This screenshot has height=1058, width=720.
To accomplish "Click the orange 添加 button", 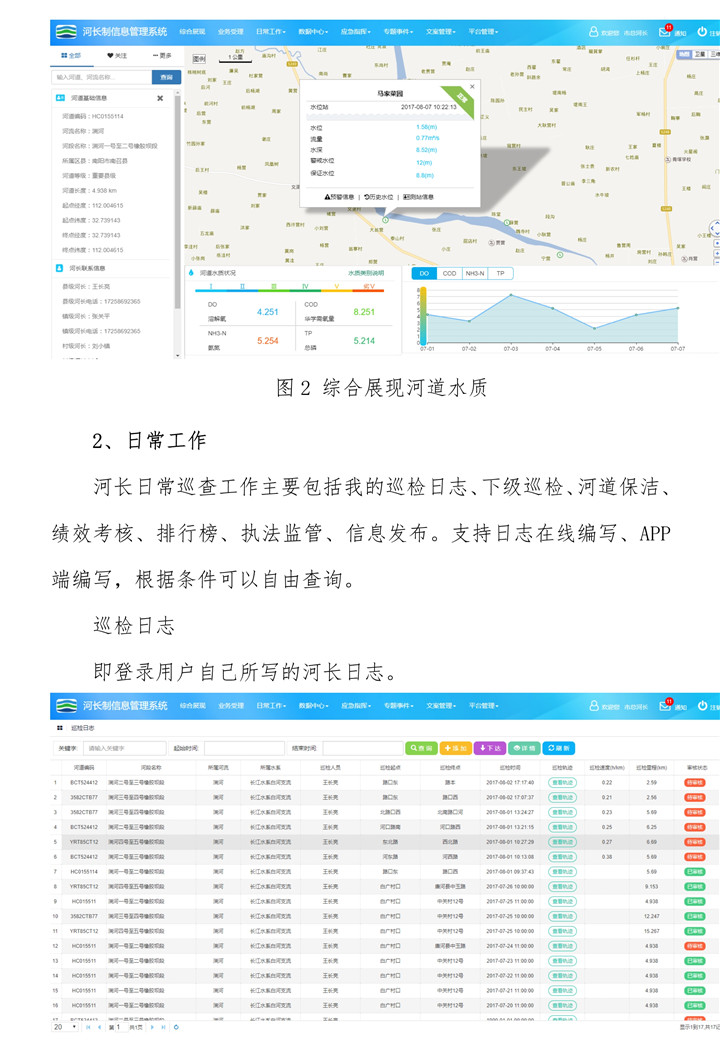I will 455,748.
